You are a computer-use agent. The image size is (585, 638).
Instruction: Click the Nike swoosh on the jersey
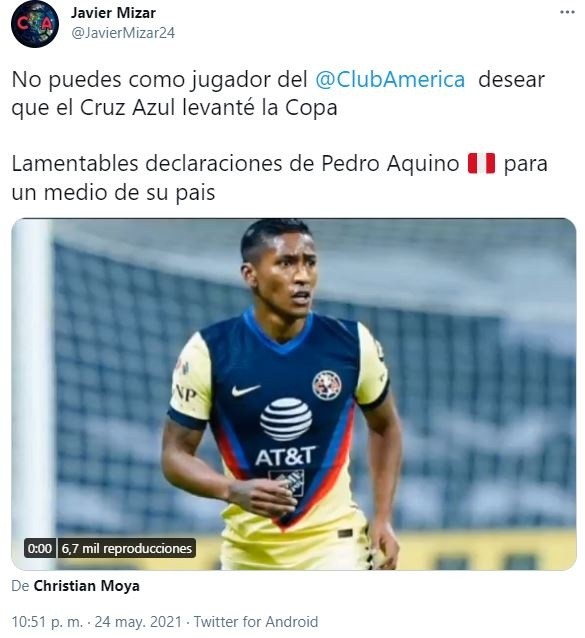coord(246,390)
